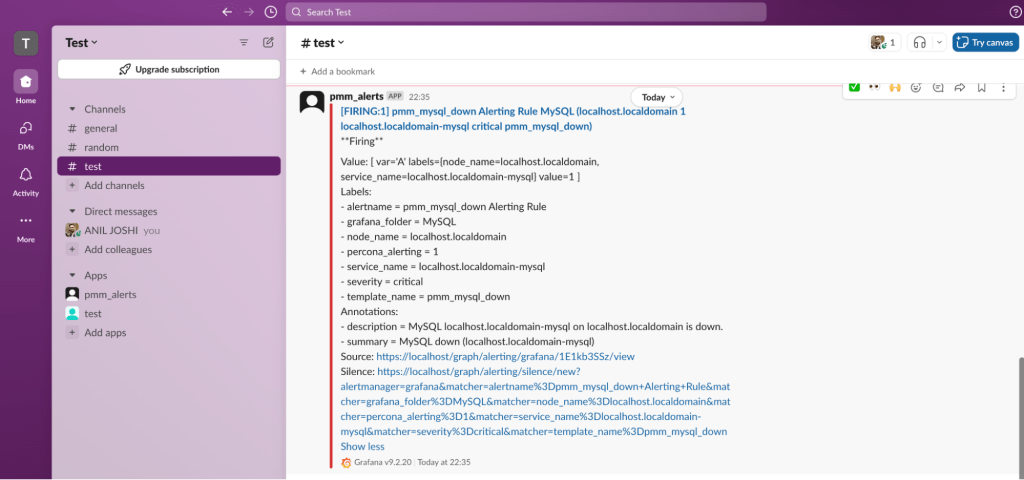React with the green check mark emoji
1024x480 pixels.
(x=854, y=87)
